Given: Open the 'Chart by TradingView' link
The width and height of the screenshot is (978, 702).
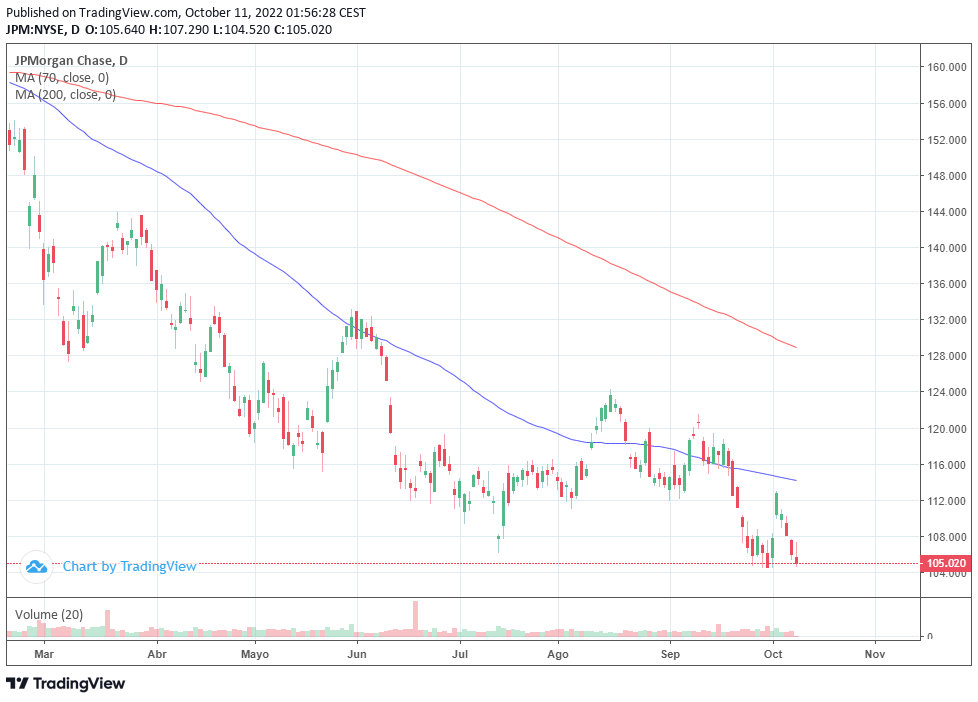Looking at the screenshot, I should click(130, 567).
